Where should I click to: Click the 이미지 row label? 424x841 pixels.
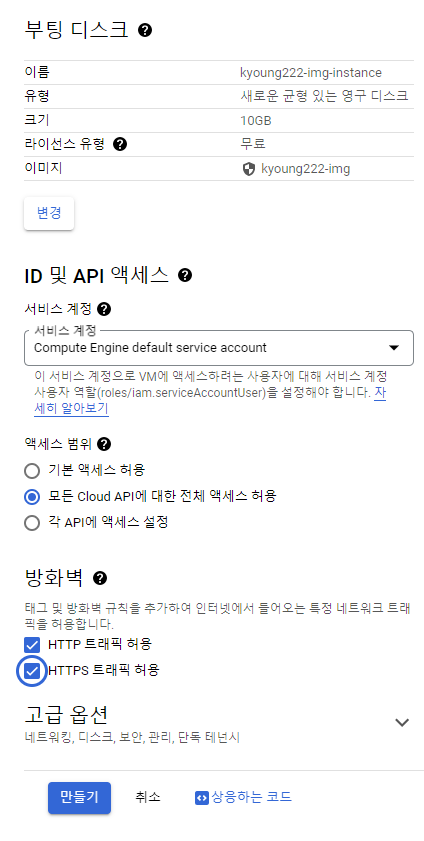(x=43, y=168)
